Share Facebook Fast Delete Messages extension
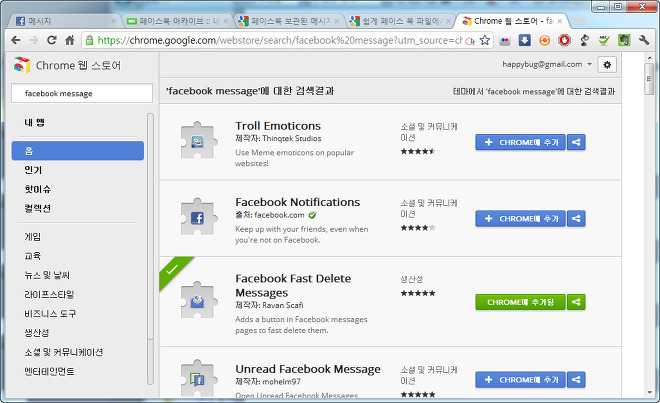Screen dimensions: 660x403 [576, 302]
